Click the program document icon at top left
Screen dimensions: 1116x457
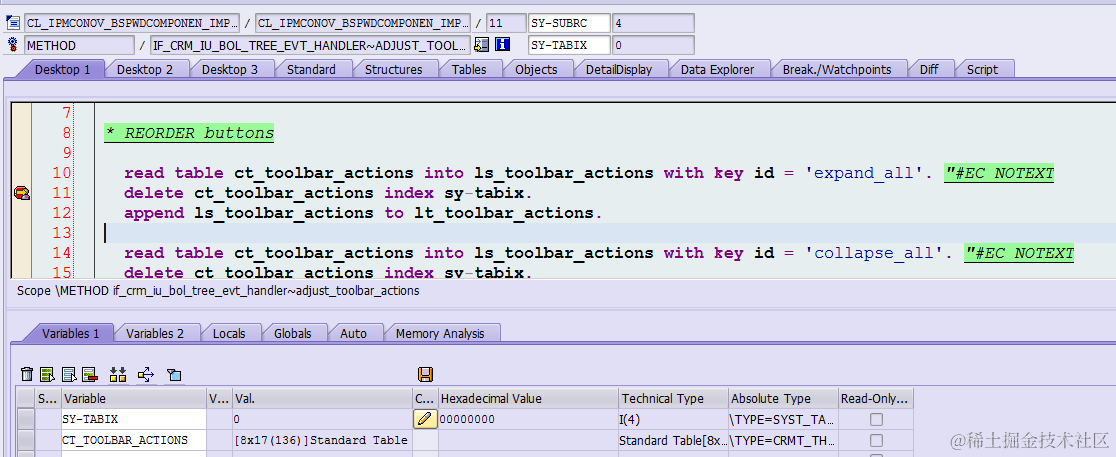12,23
